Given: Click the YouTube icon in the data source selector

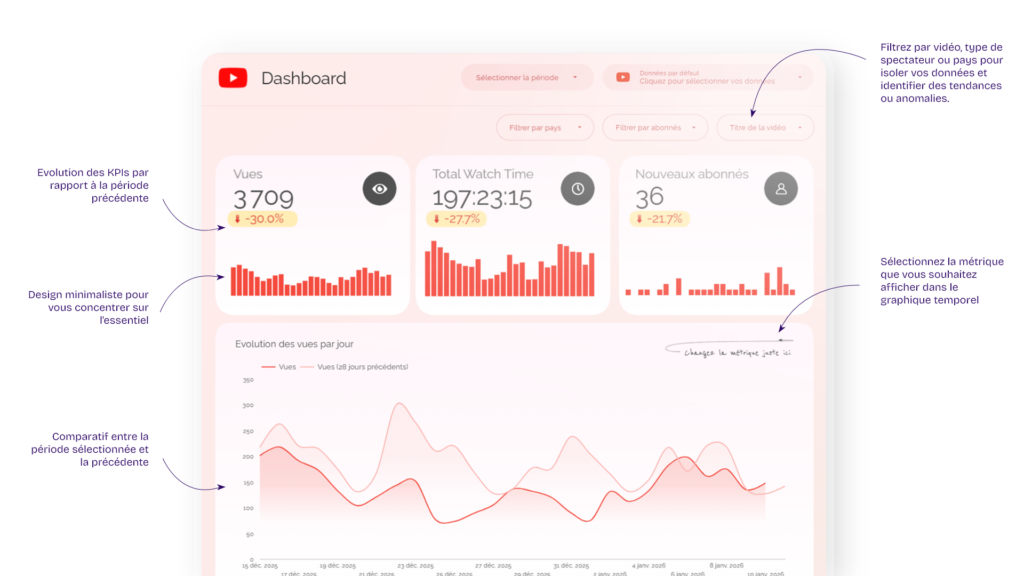Looking at the screenshot, I should (623, 76).
